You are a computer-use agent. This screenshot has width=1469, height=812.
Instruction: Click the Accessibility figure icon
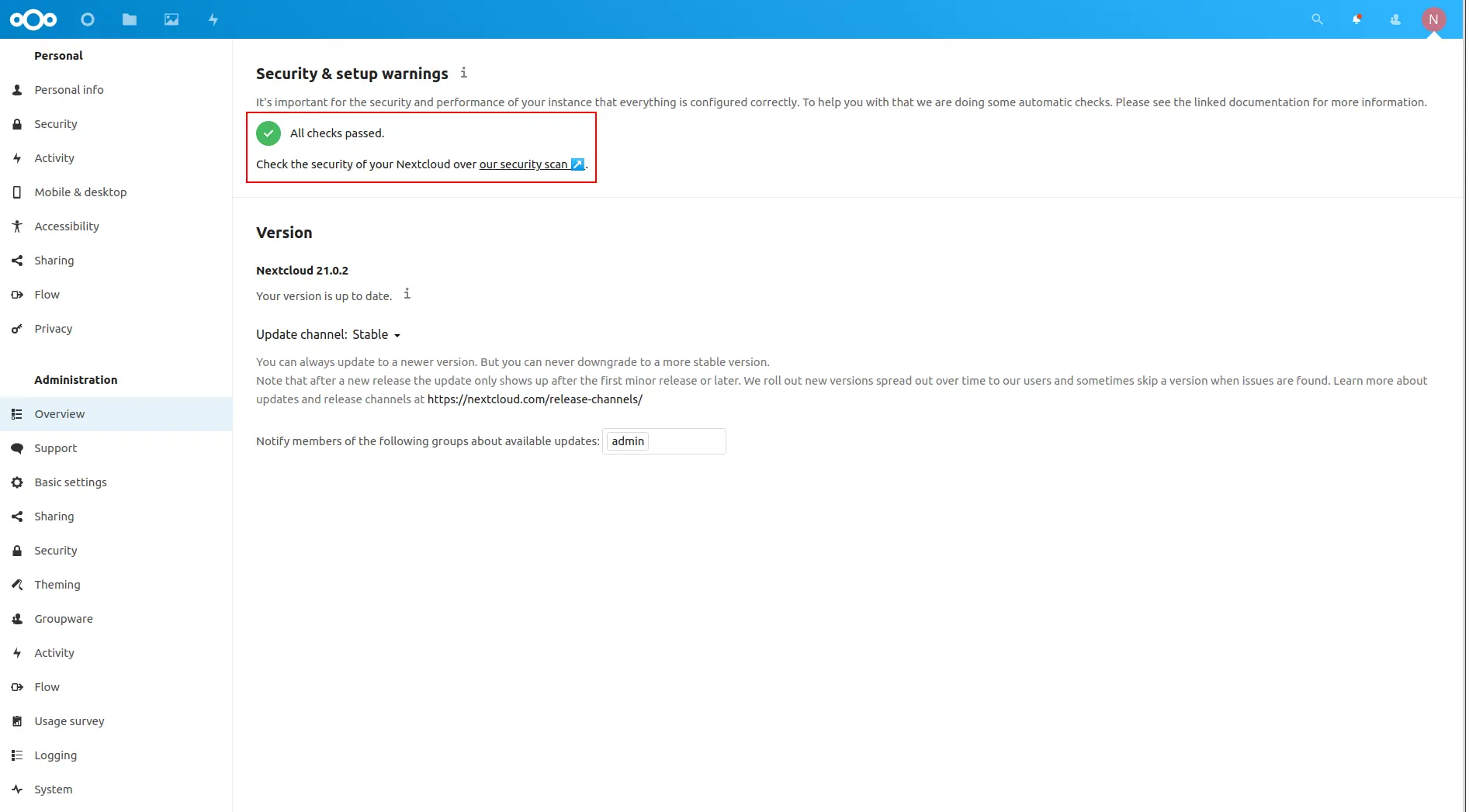(17, 226)
